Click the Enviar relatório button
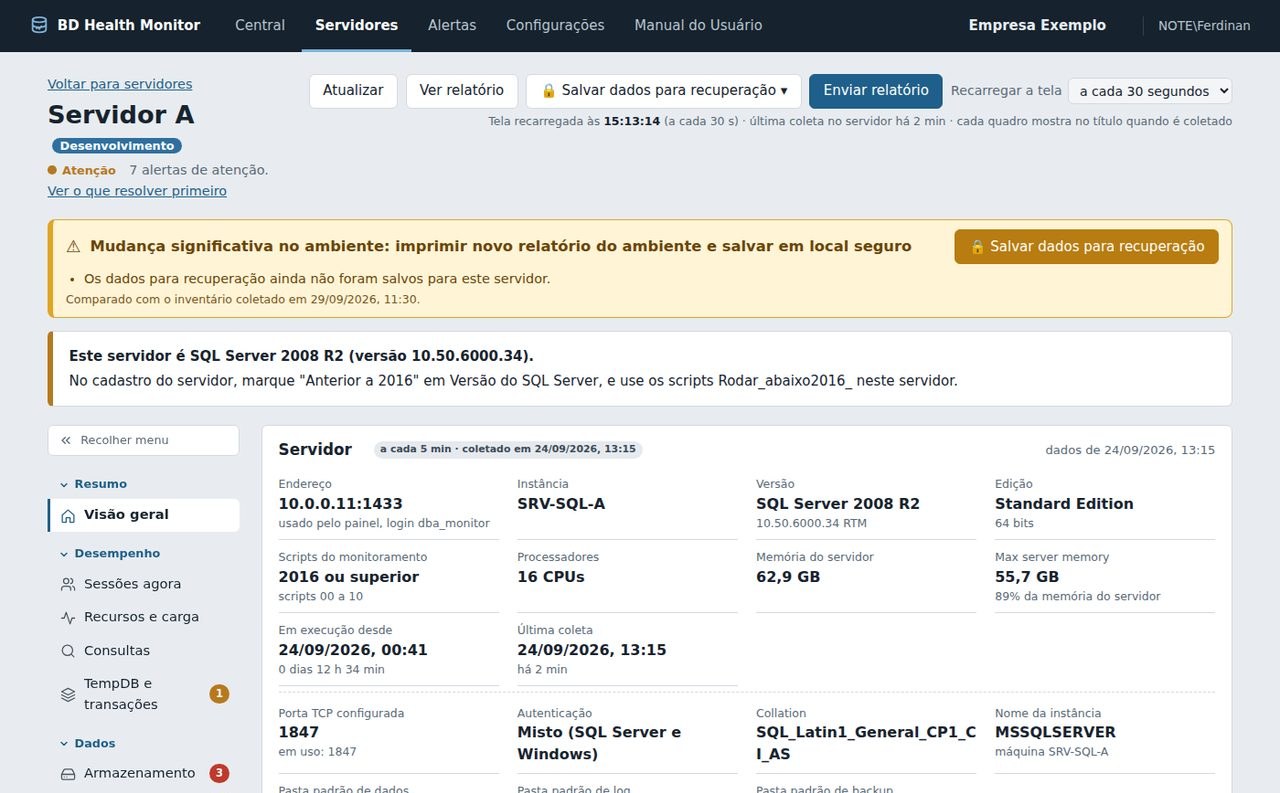This screenshot has height=793, width=1280. point(876,91)
